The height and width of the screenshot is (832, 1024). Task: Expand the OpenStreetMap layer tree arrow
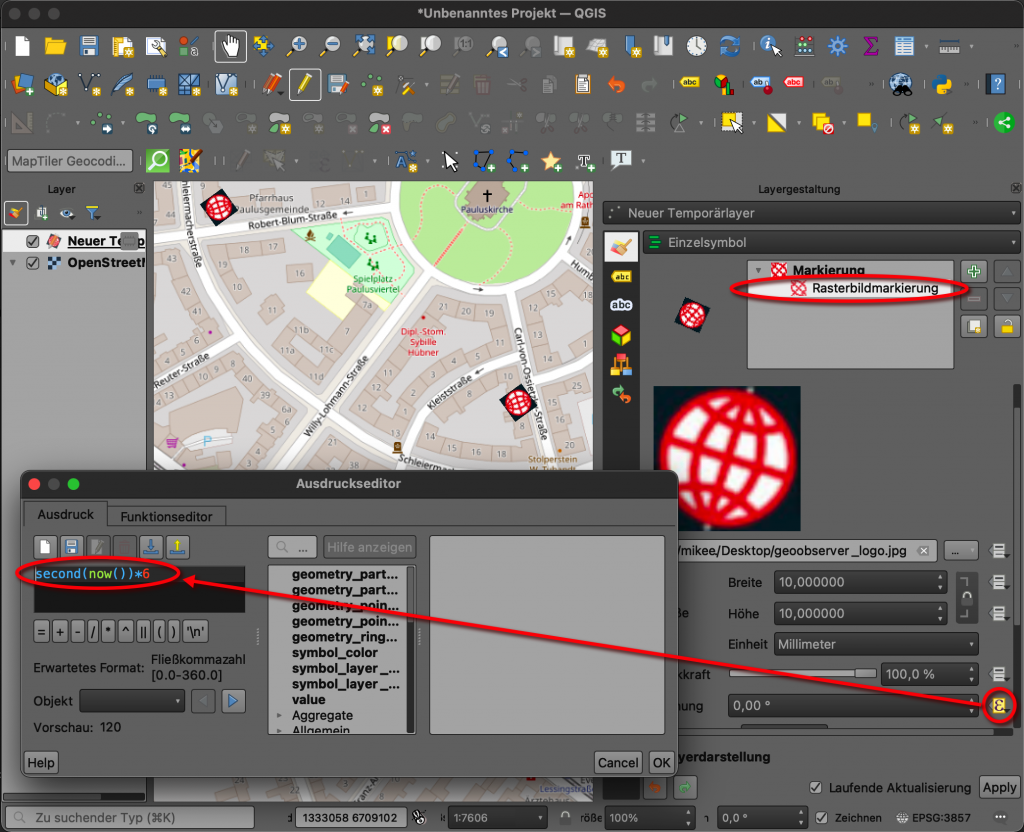click(x=12, y=263)
